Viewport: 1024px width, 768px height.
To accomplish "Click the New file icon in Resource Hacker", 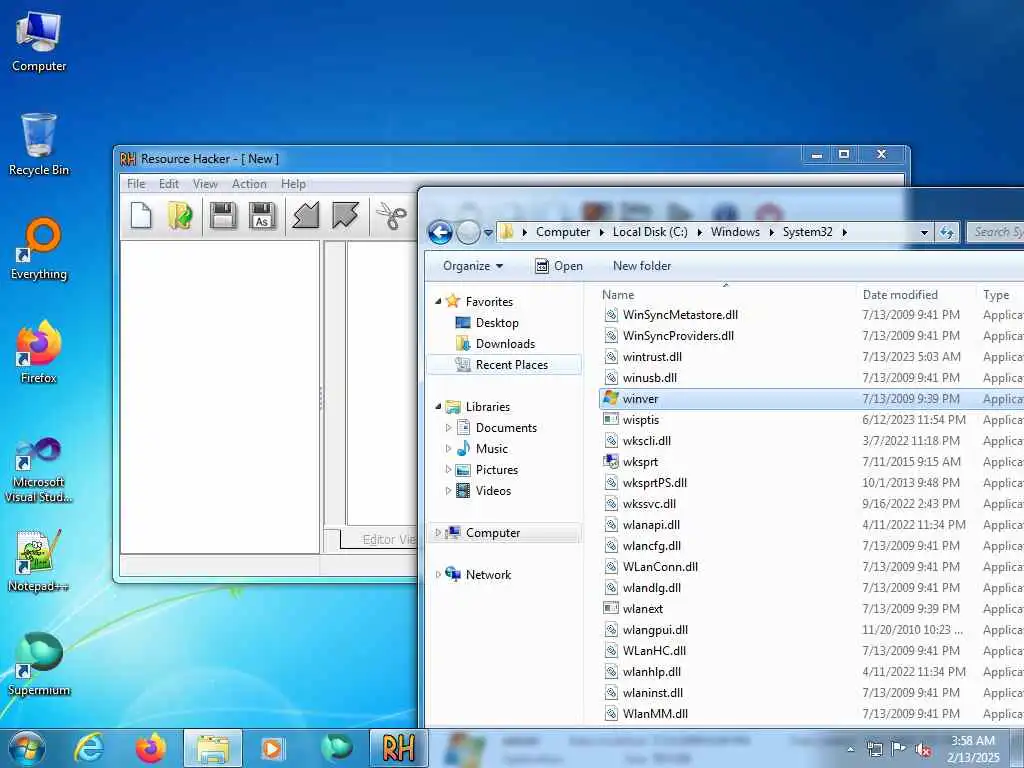I will click(x=141, y=216).
